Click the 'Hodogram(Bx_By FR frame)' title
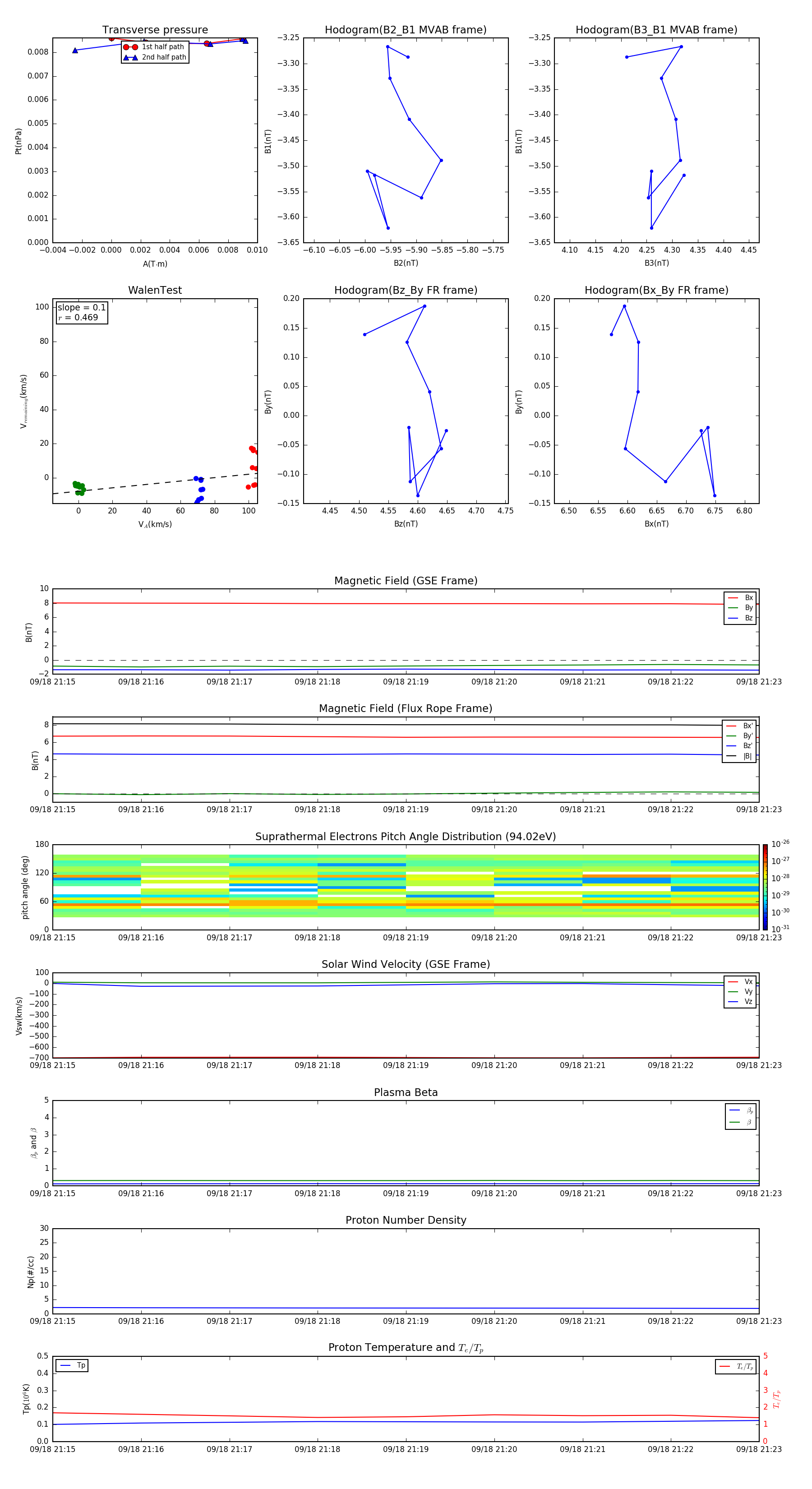The image size is (812, 1489). click(656, 290)
